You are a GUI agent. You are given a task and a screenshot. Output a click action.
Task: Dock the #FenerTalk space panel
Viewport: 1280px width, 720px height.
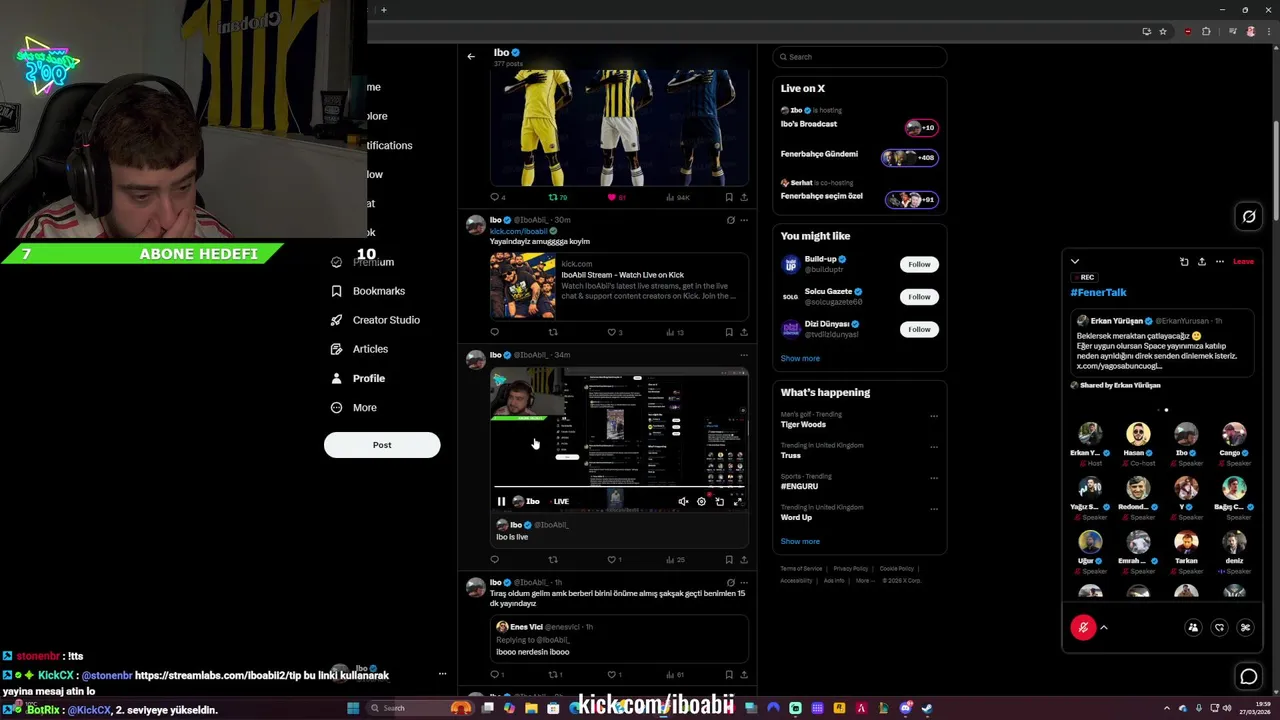(1184, 262)
